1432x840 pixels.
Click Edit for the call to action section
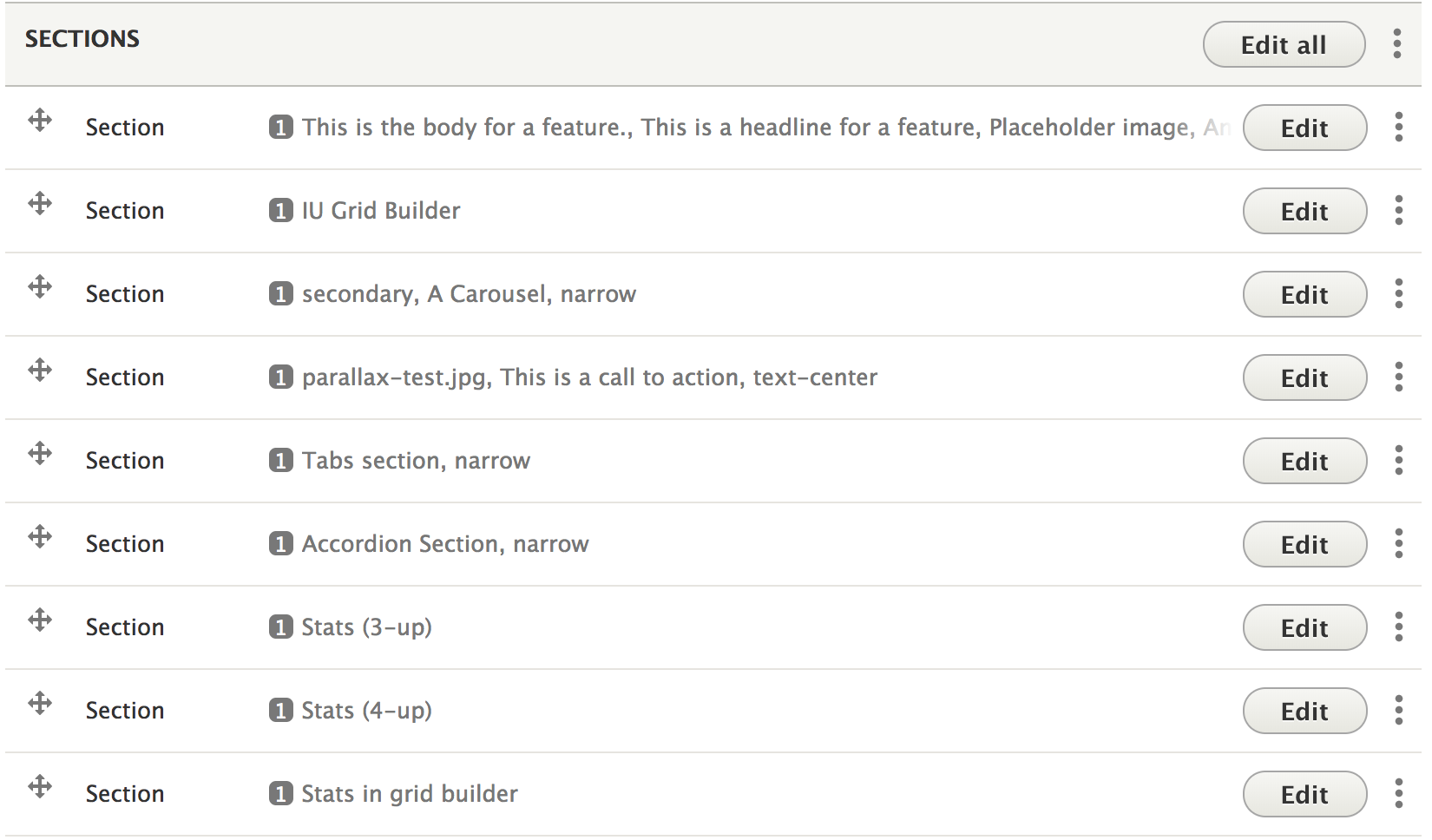[x=1304, y=377]
